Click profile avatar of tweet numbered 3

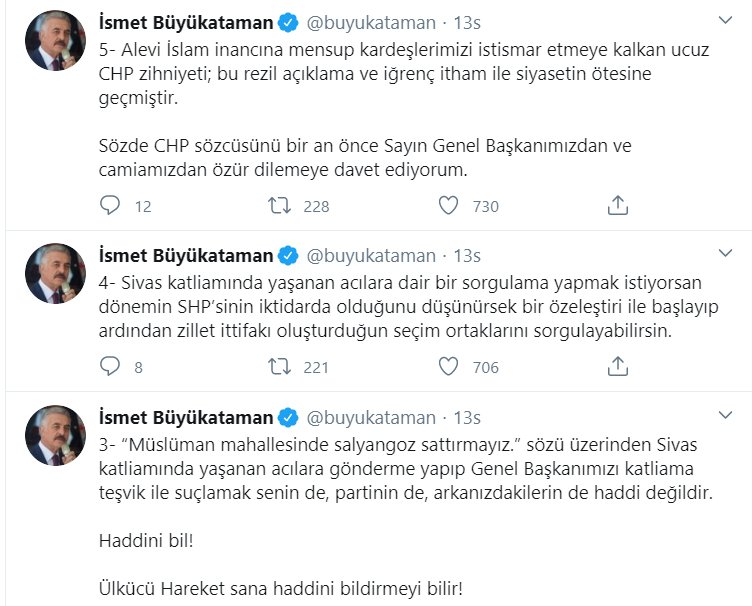point(54,437)
